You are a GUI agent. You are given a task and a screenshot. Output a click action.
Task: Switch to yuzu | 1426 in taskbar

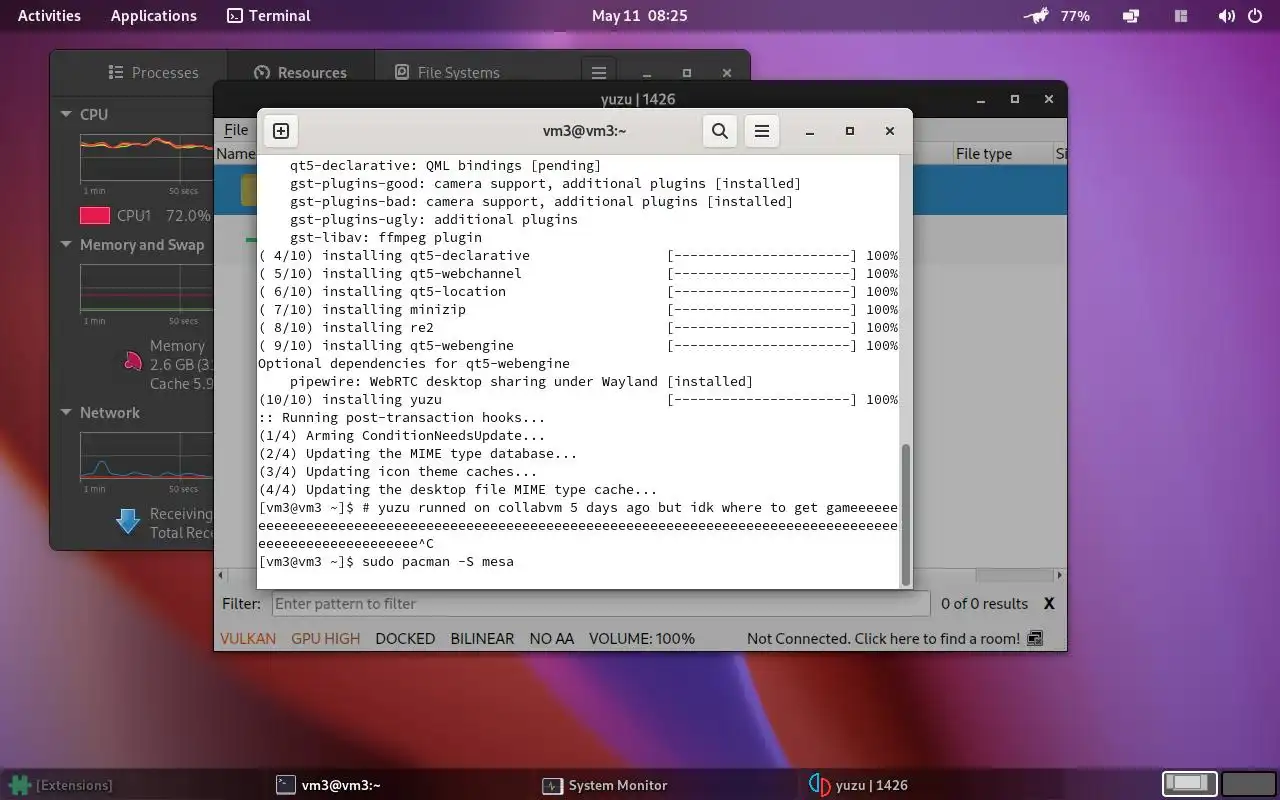pos(858,785)
